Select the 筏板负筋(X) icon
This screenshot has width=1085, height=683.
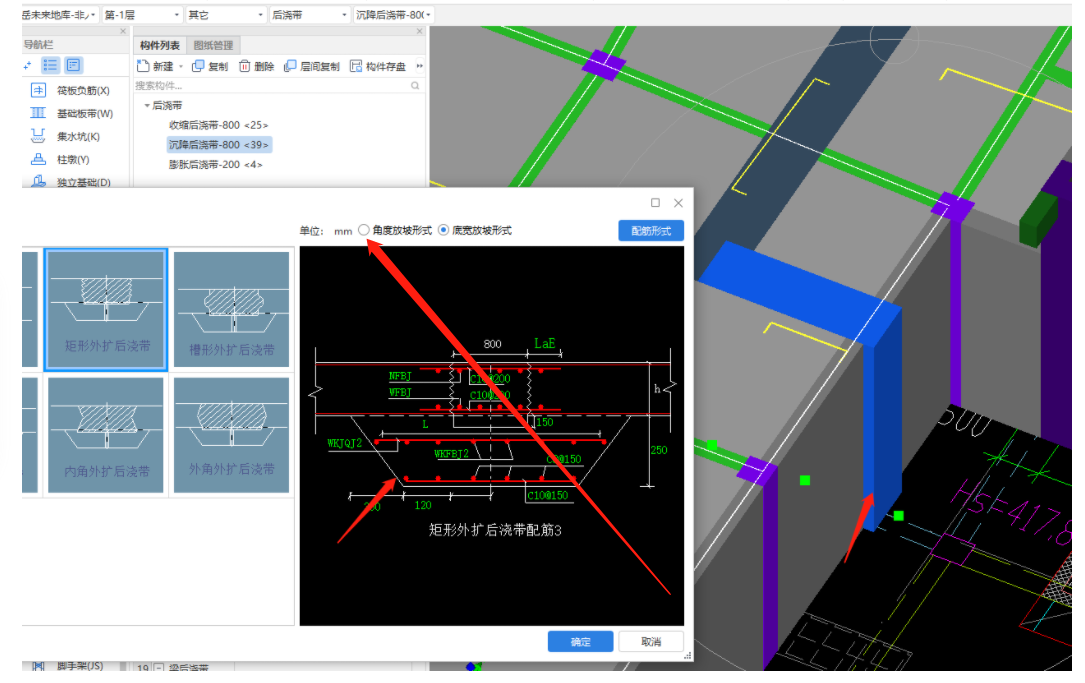click(38, 90)
